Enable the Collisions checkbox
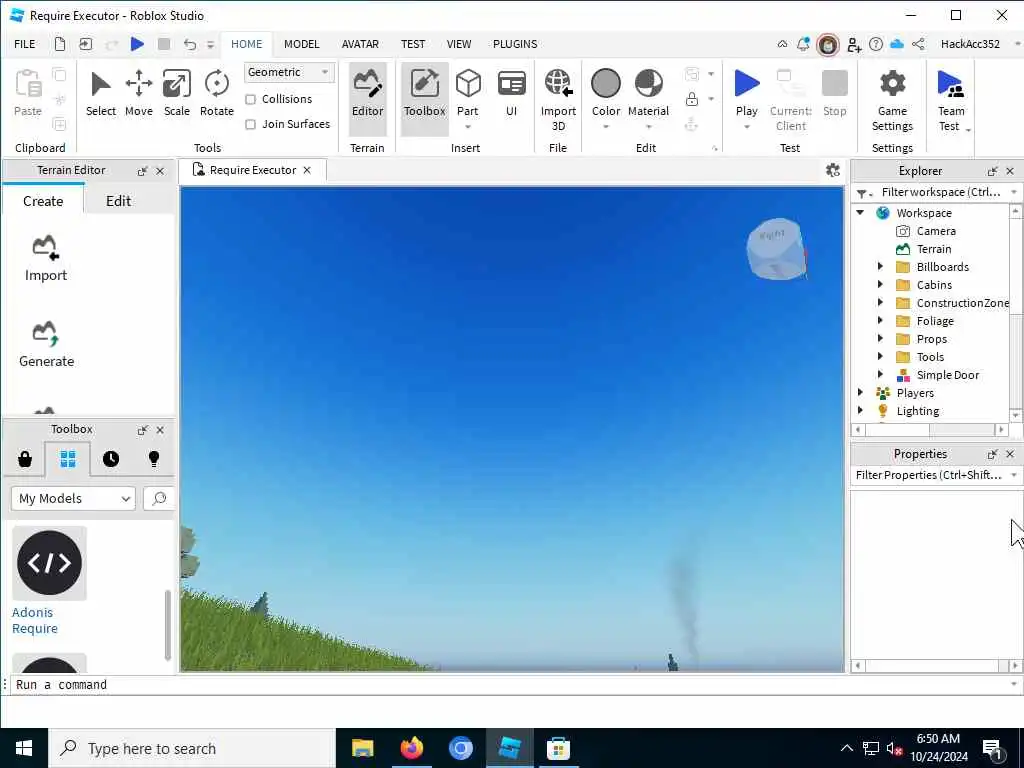Screen dimensions: 1024x768 250,99
